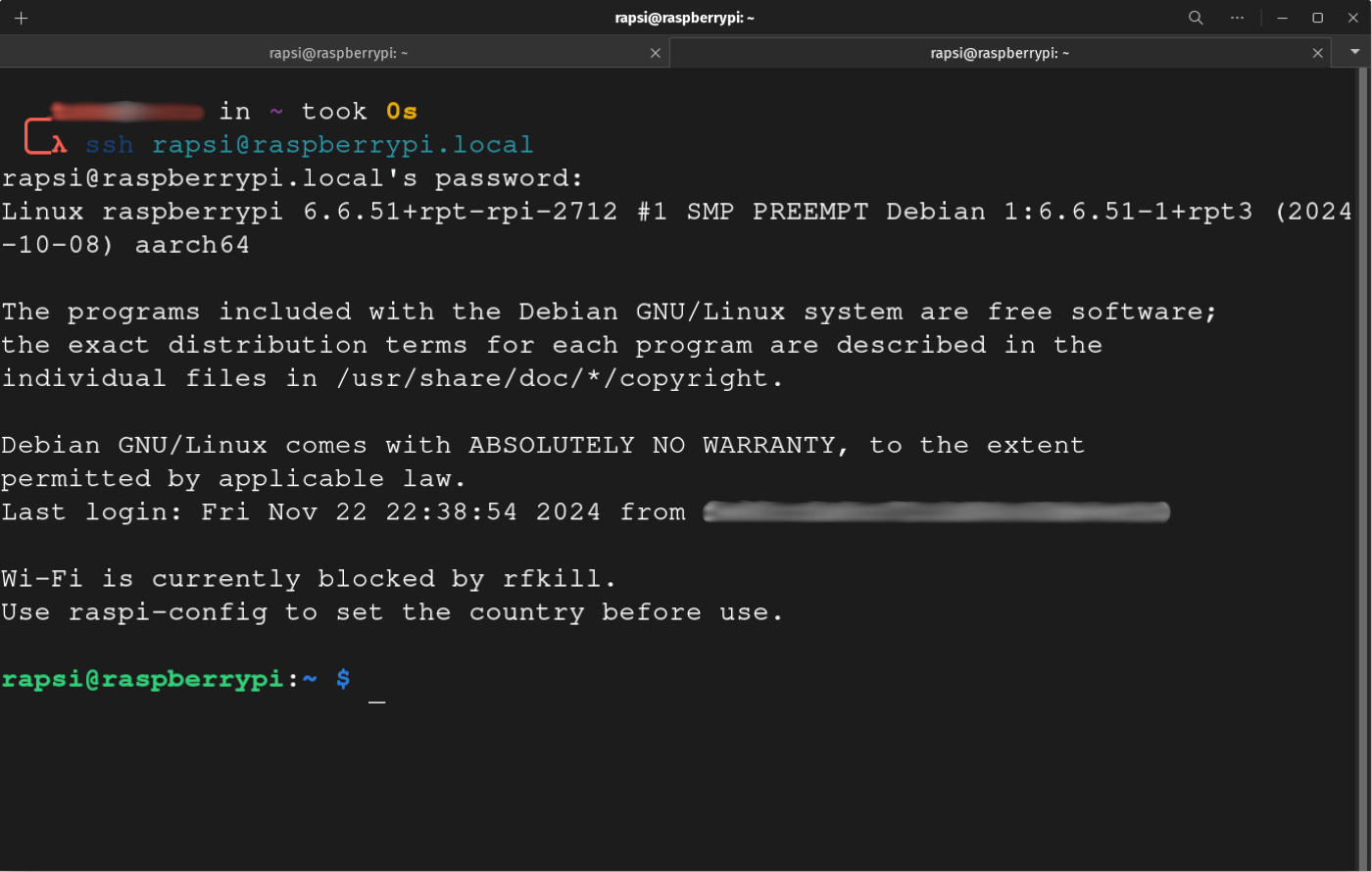Click the ssh rapsi@raspberrypi.local command text
1372x872 pixels.
coord(310,145)
